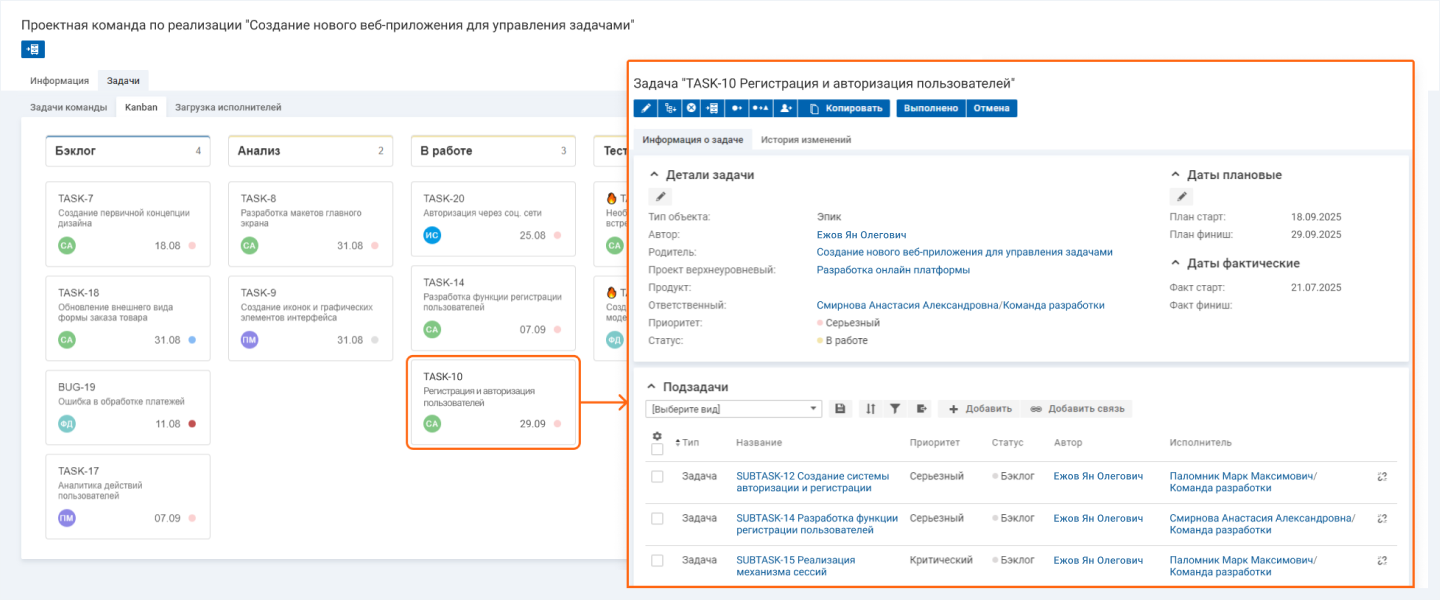This screenshot has height=600, width=1440.
Task: Click the save view floppy disk icon
Action: [840, 409]
